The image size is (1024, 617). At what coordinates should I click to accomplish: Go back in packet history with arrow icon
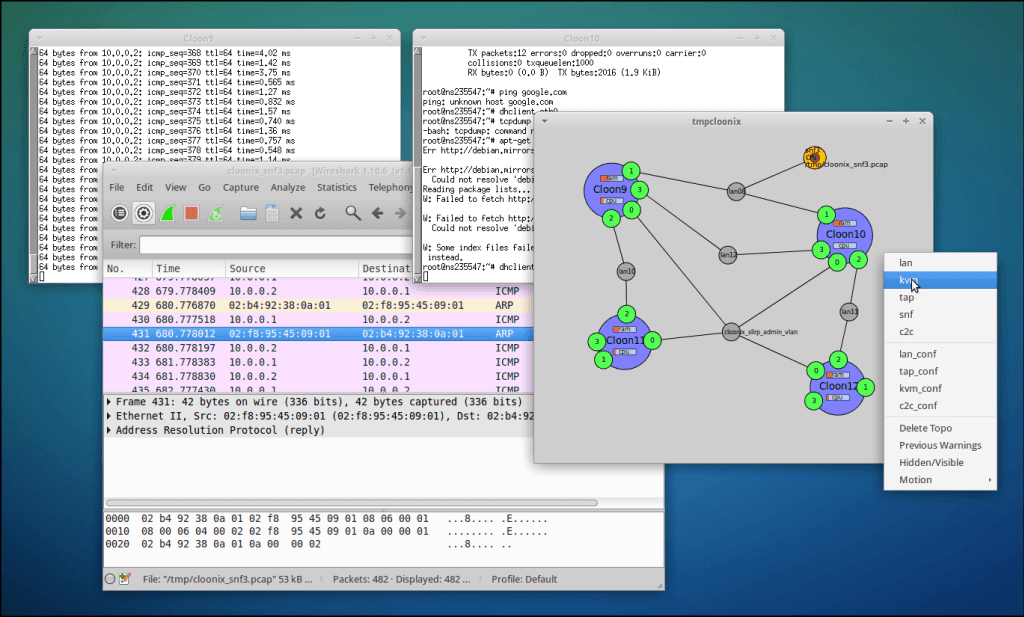click(x=380, y=212)
